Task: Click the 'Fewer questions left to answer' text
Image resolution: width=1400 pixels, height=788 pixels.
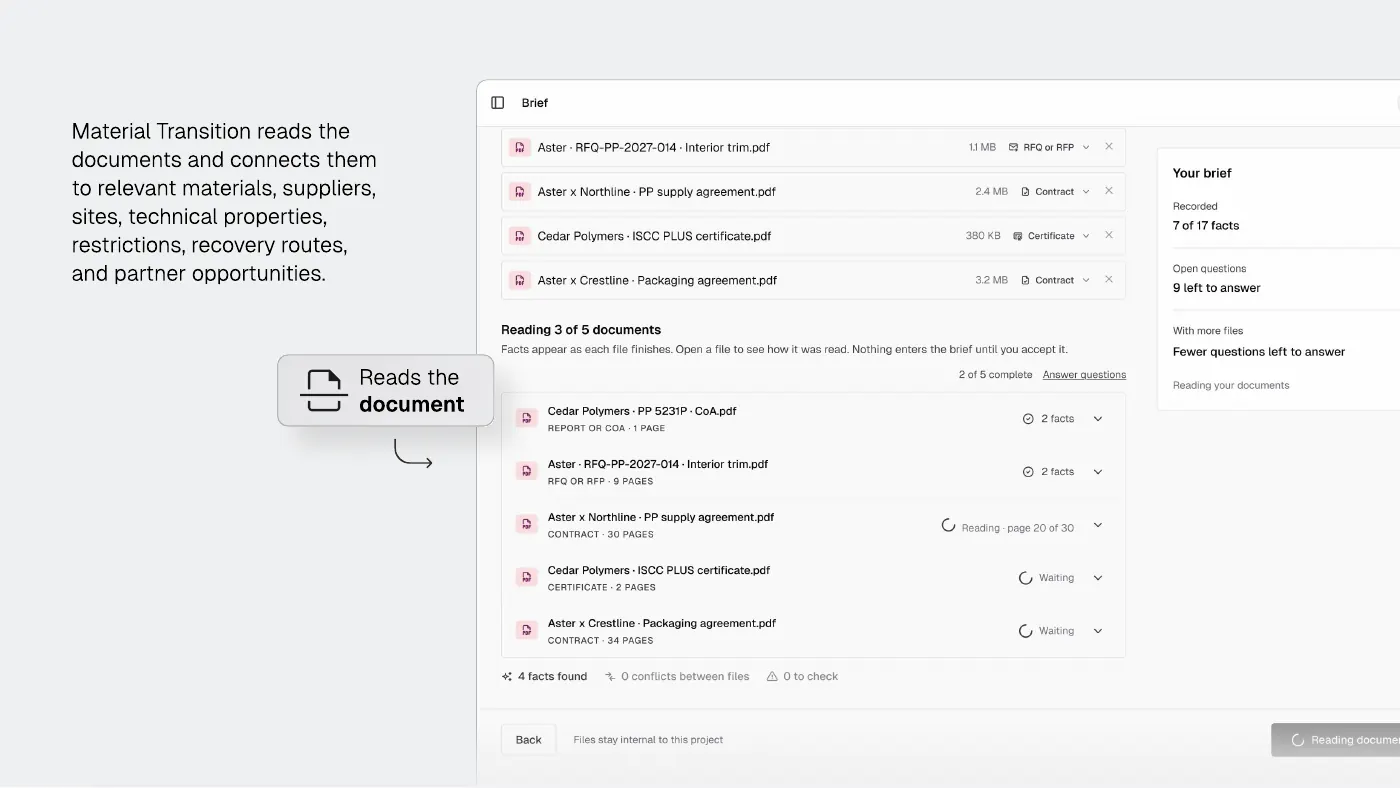Action: 1259,352
